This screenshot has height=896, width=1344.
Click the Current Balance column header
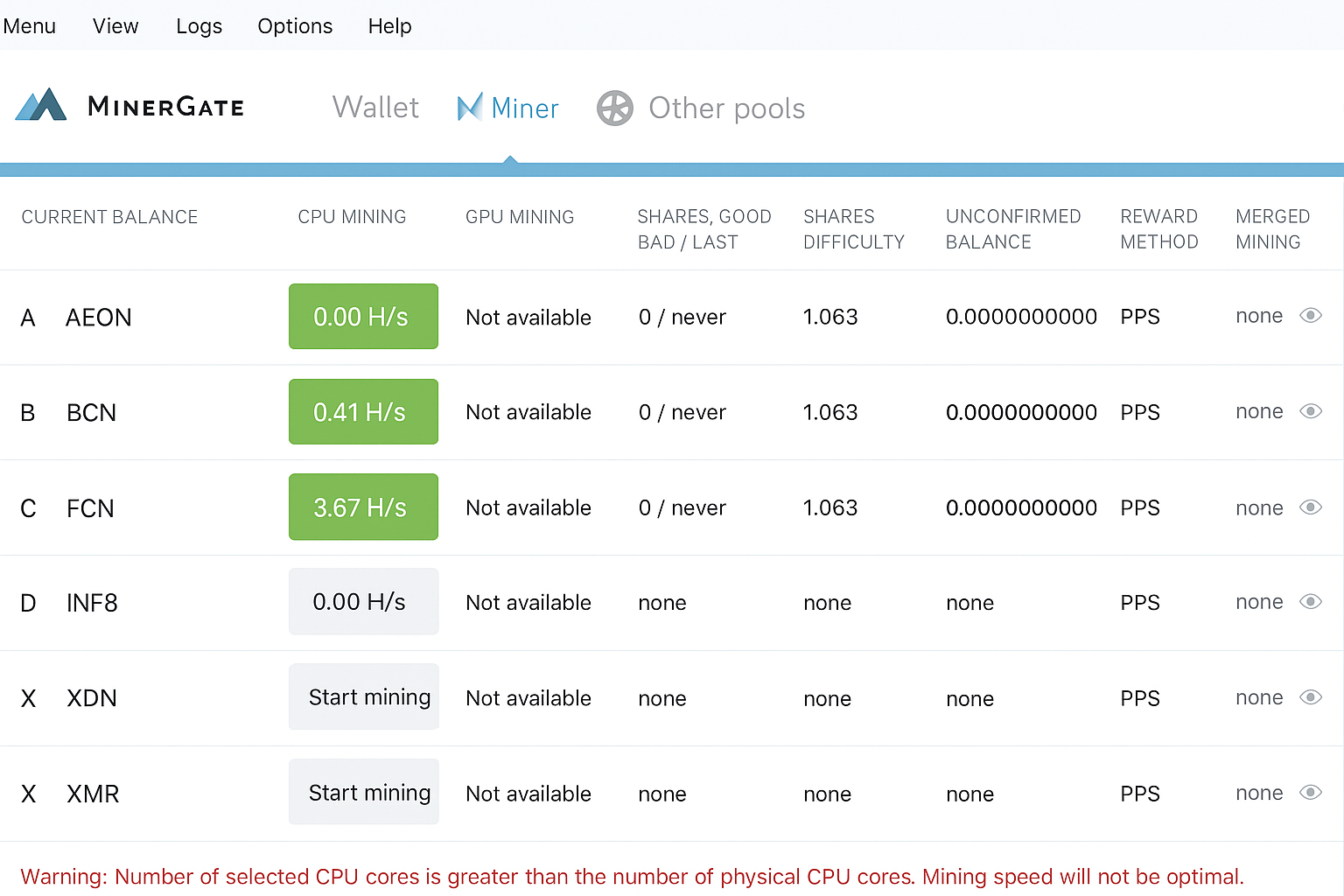click(x=109, y=217)
